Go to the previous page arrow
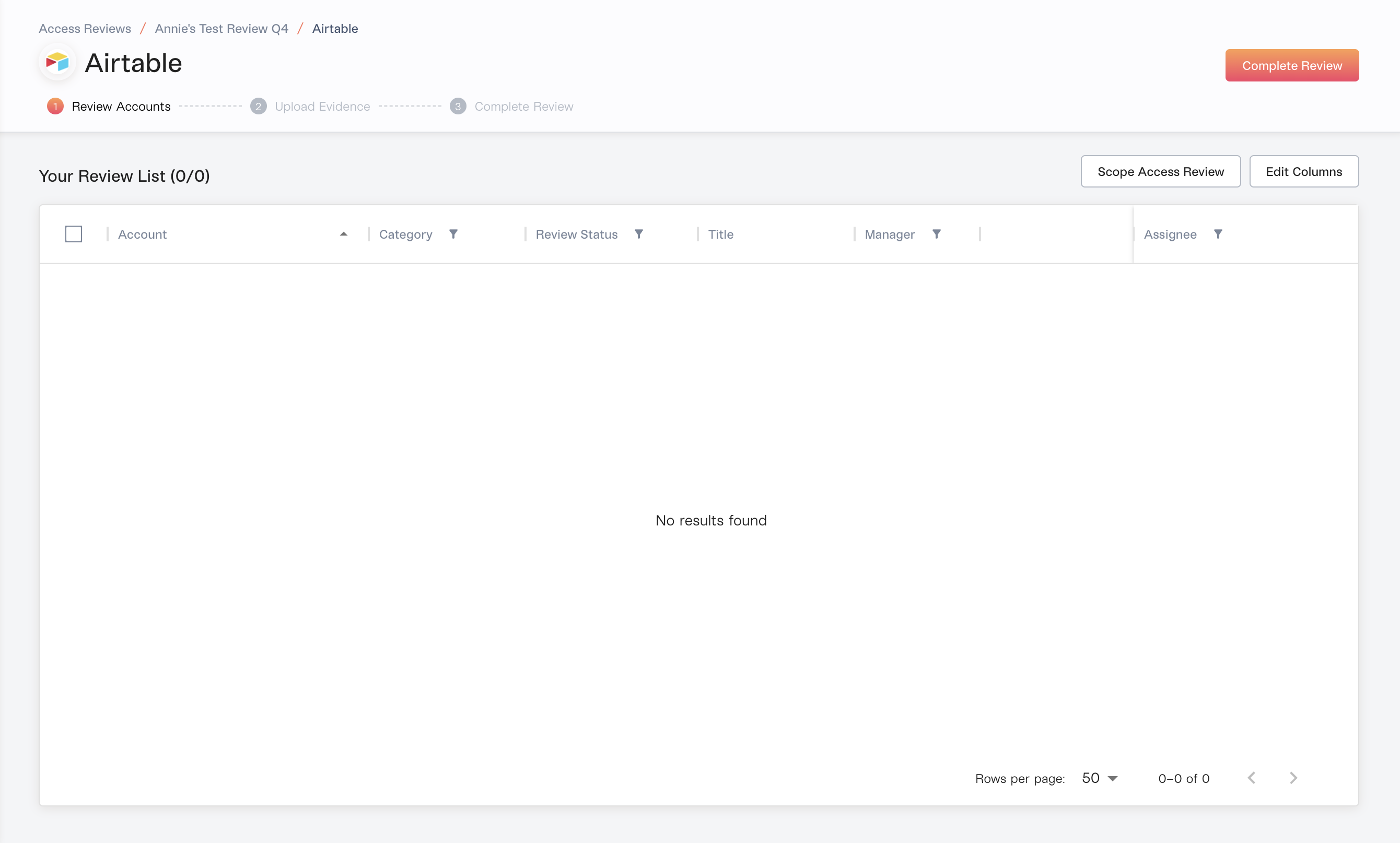 pyautogui.click(x=1251, y=778)
